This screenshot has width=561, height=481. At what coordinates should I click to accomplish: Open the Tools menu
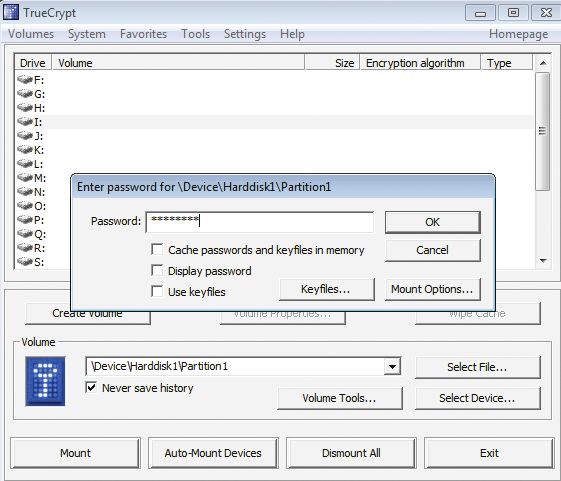(x=195, y=34)
